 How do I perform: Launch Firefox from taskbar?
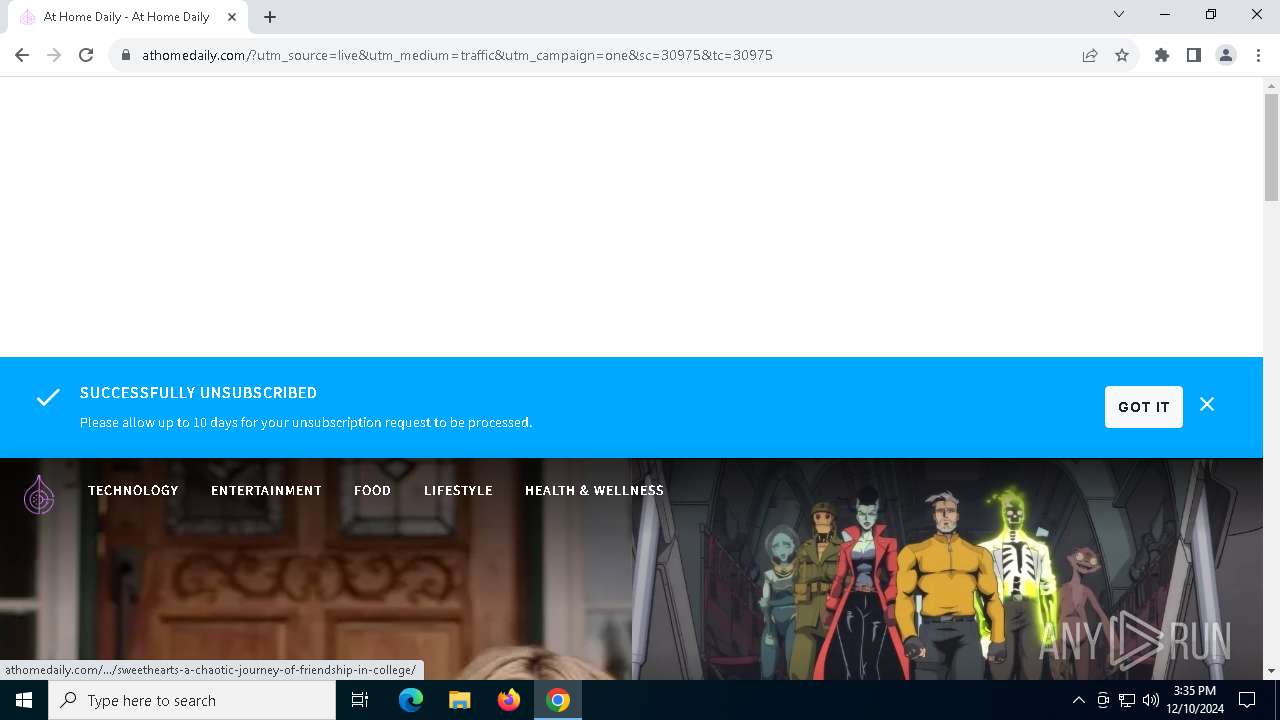coord(509,700)
